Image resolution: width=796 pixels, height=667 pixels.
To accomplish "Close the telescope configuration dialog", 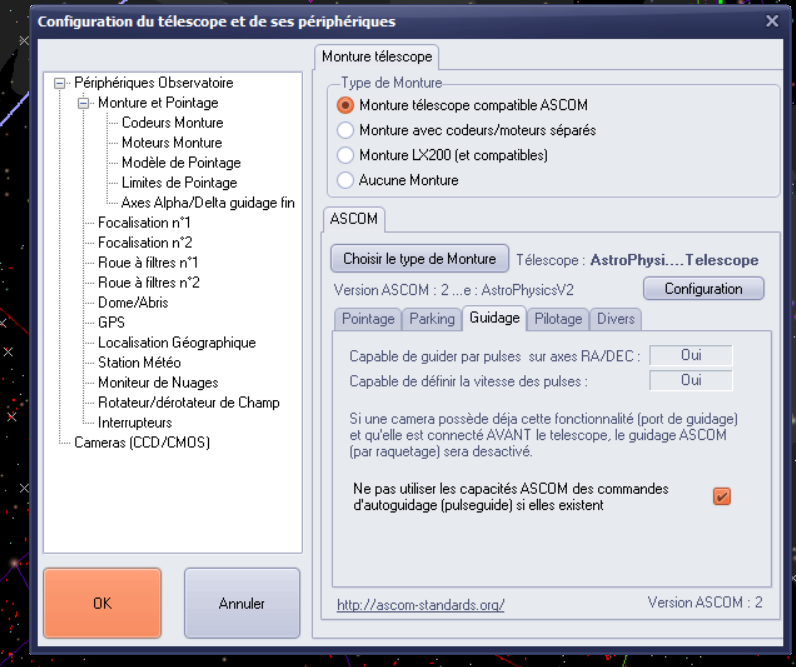I will point(771,20).
